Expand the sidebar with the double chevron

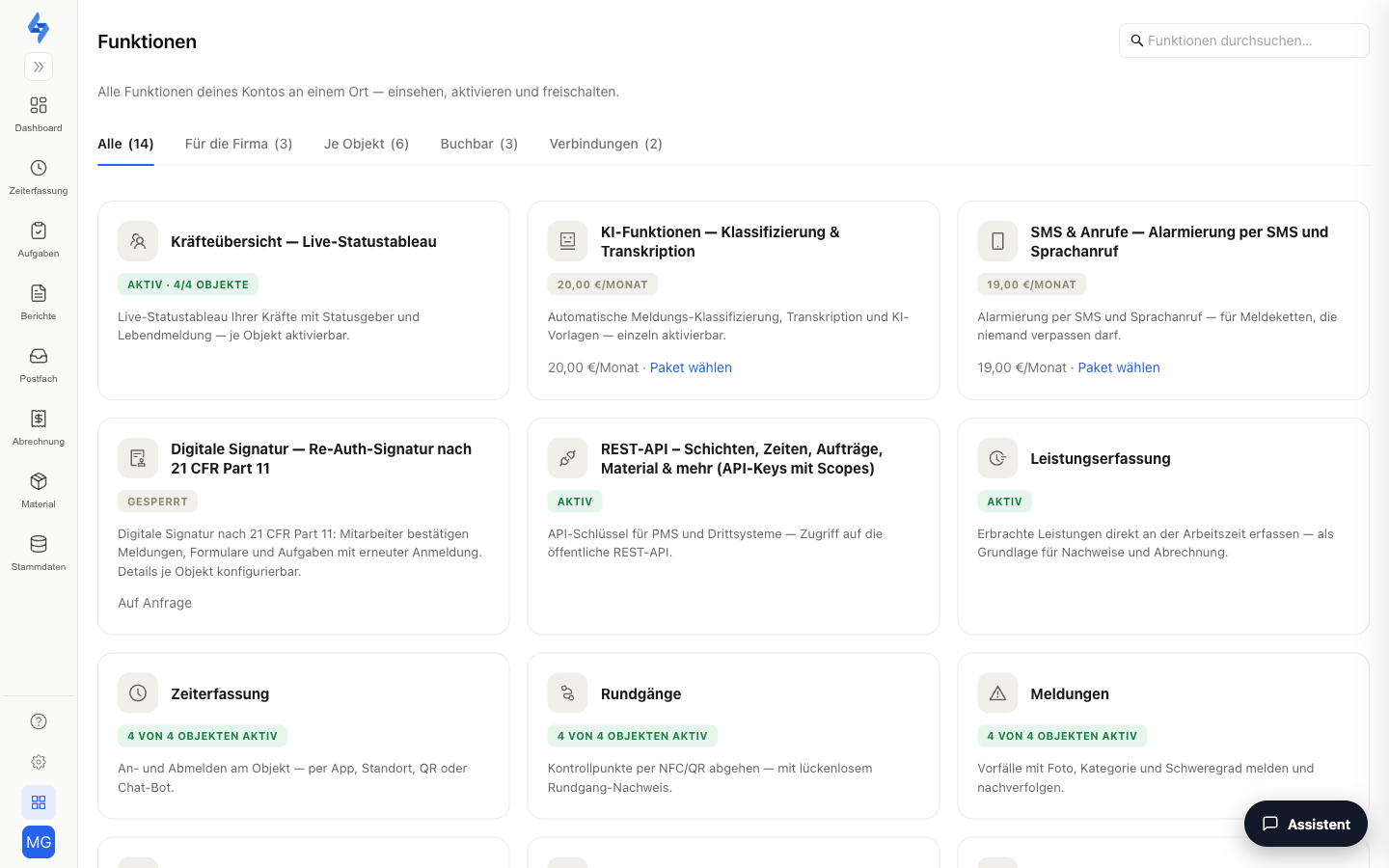point(39,67)
